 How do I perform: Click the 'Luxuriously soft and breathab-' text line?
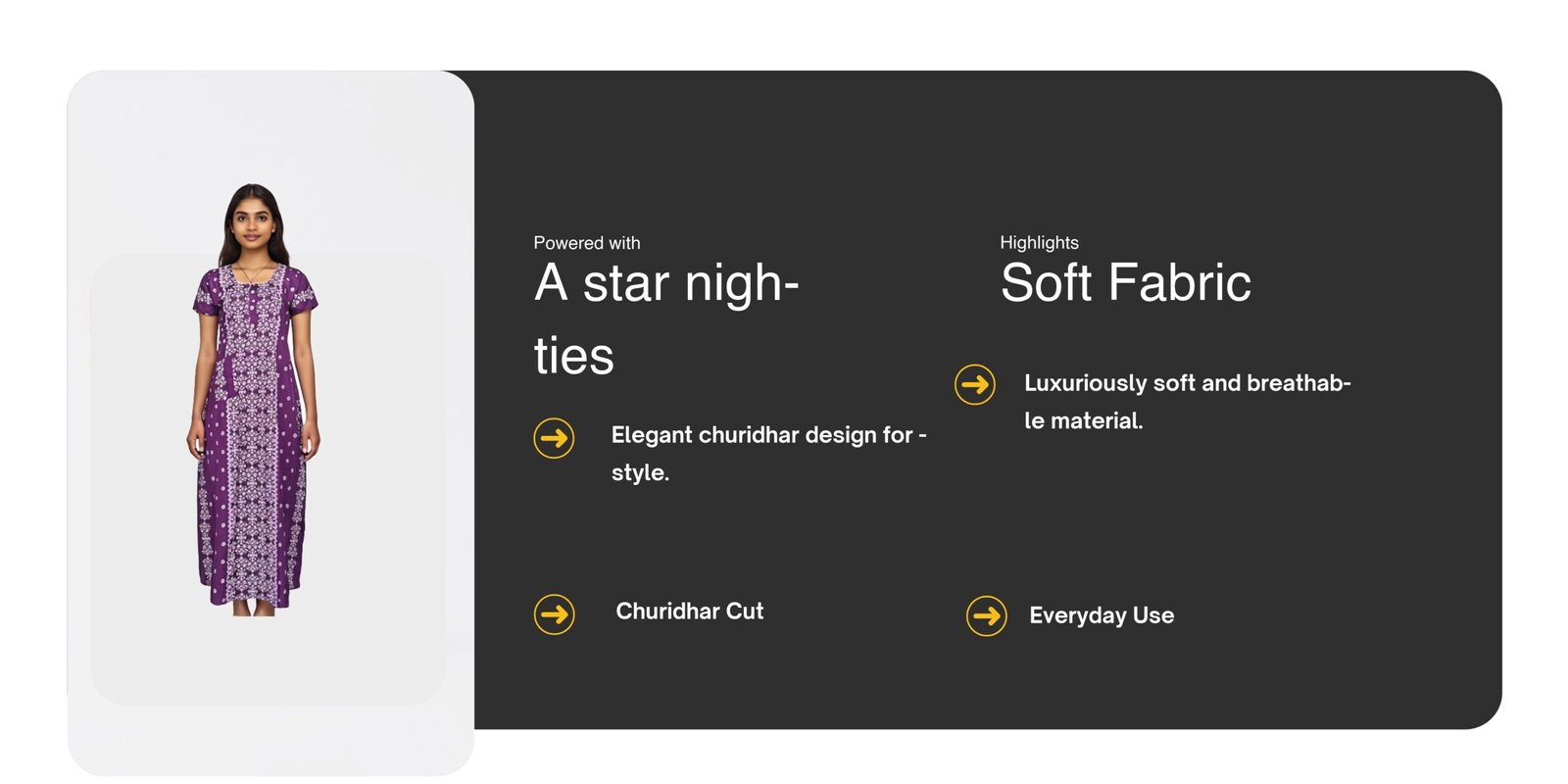[1187, 383]
